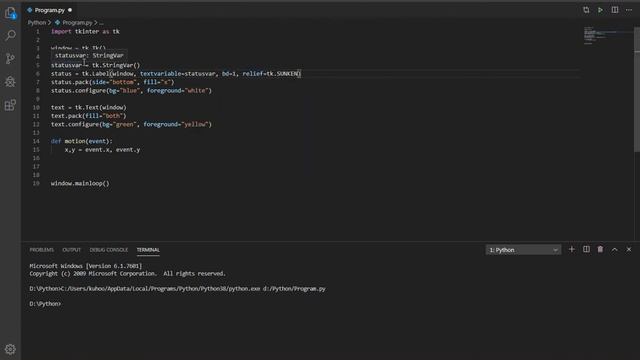Click the text.pack fill both line
The width and height of the screenshot is (640, 360).
point(89,116)
